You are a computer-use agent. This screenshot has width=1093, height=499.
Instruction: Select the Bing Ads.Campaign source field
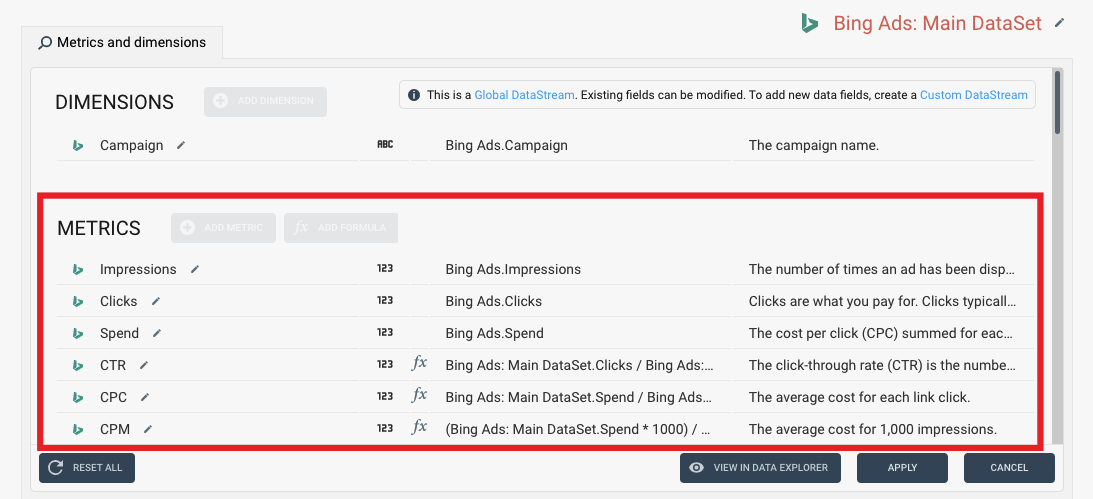point(507,146)
